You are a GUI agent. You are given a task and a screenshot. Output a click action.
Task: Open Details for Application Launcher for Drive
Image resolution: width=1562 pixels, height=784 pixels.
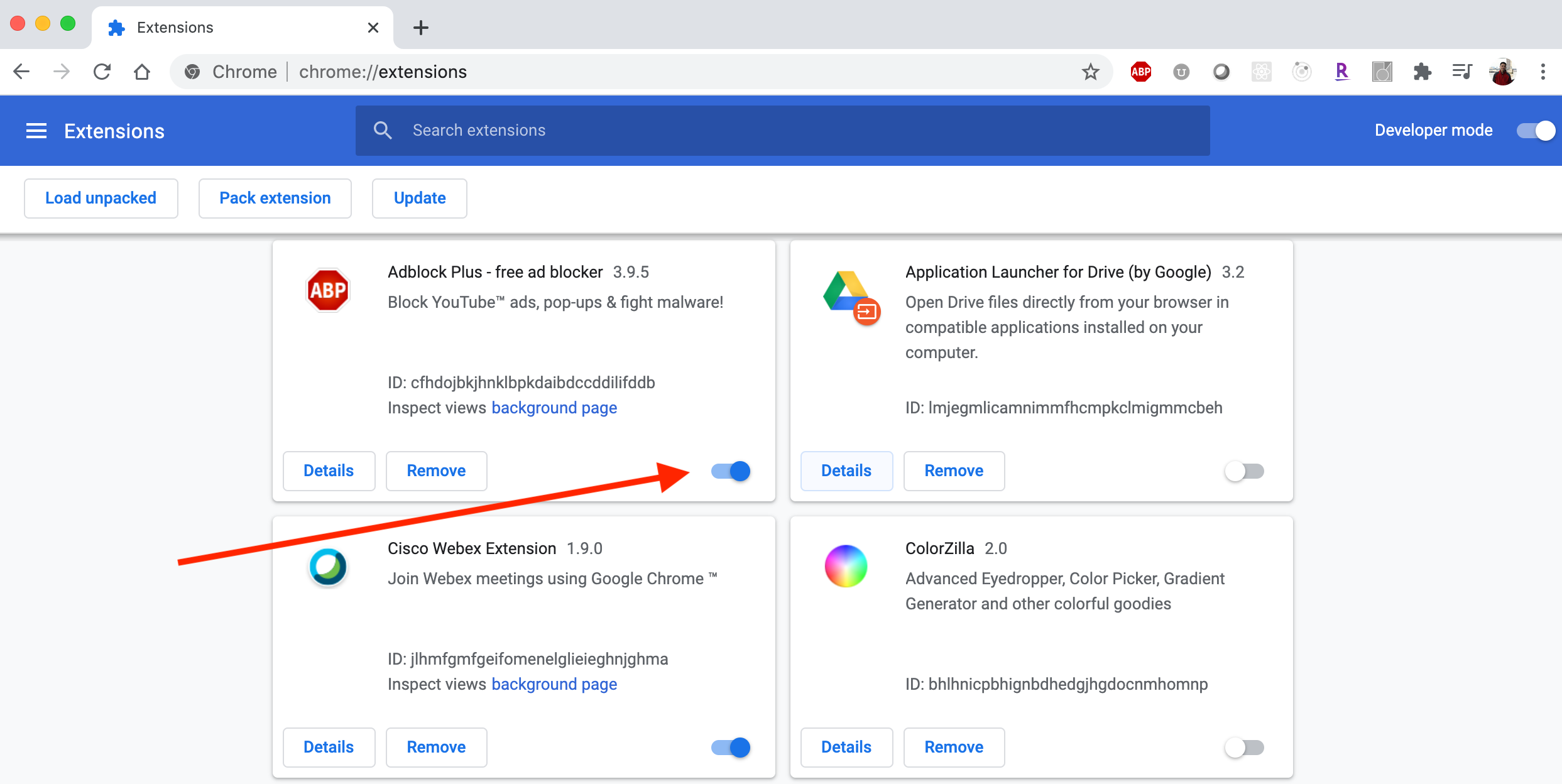[x=846, y=471]
